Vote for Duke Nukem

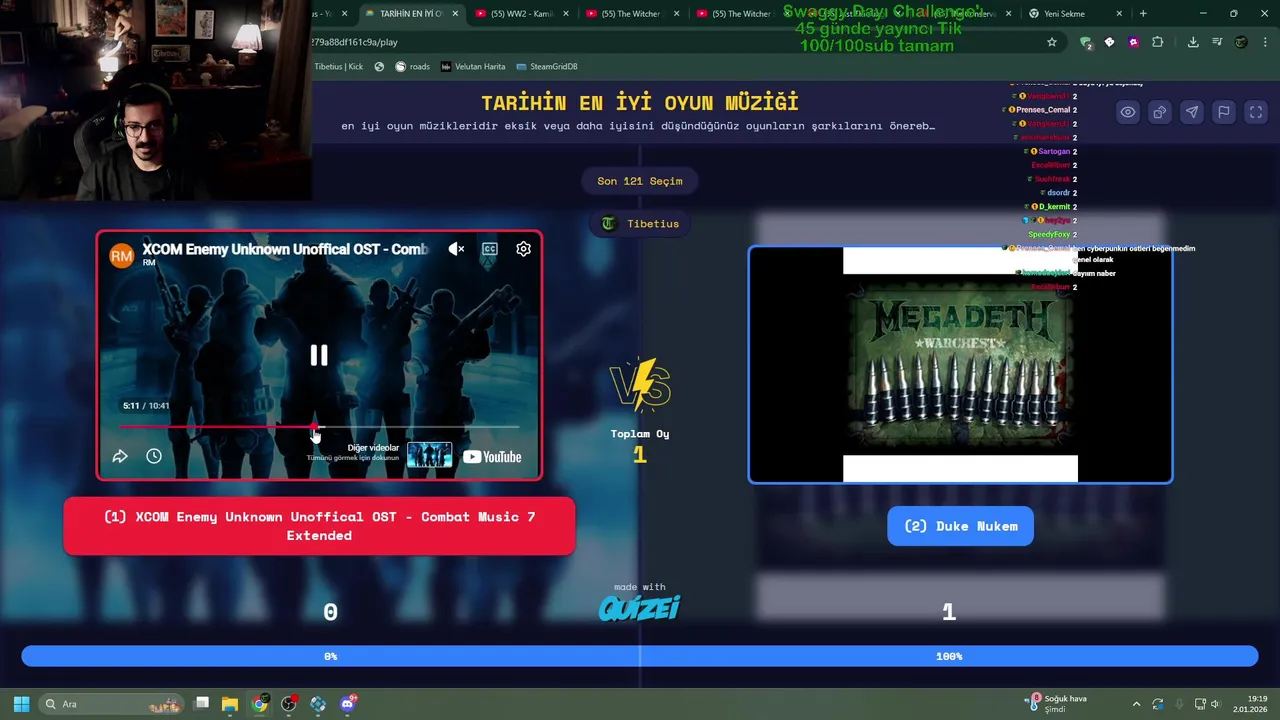960,526
